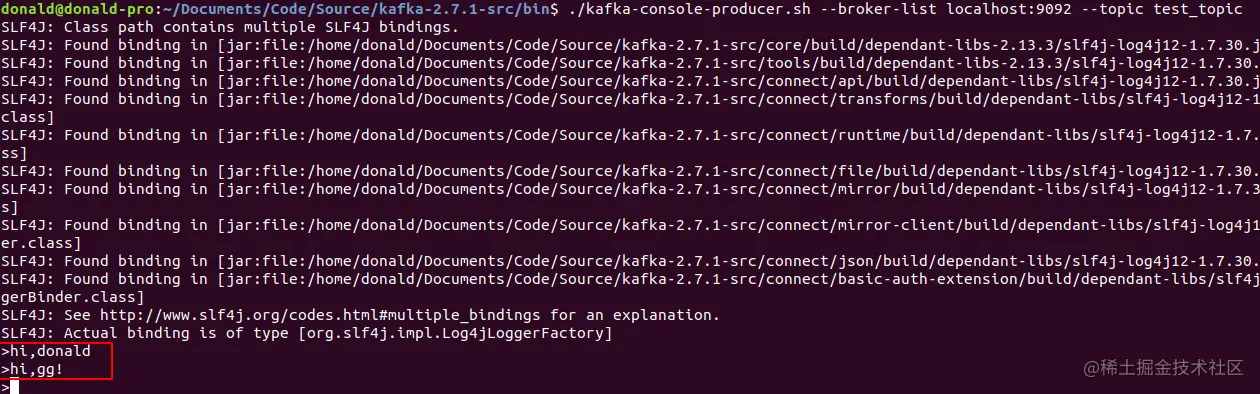This screenshot has height=394, width=1260.
Task: Place cursor at the empty prompt block
Action: click(x=14, y=387)
